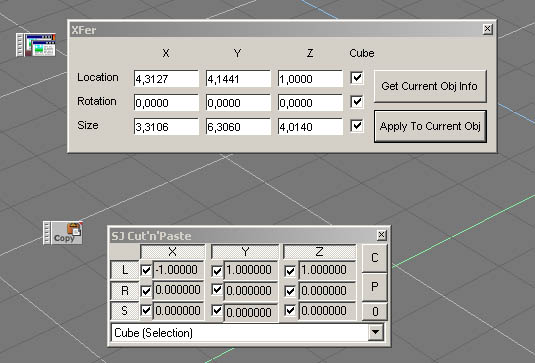
Task: Uncheck the L row Y checkbox in Cut'n'Paste
Action: 217,271
